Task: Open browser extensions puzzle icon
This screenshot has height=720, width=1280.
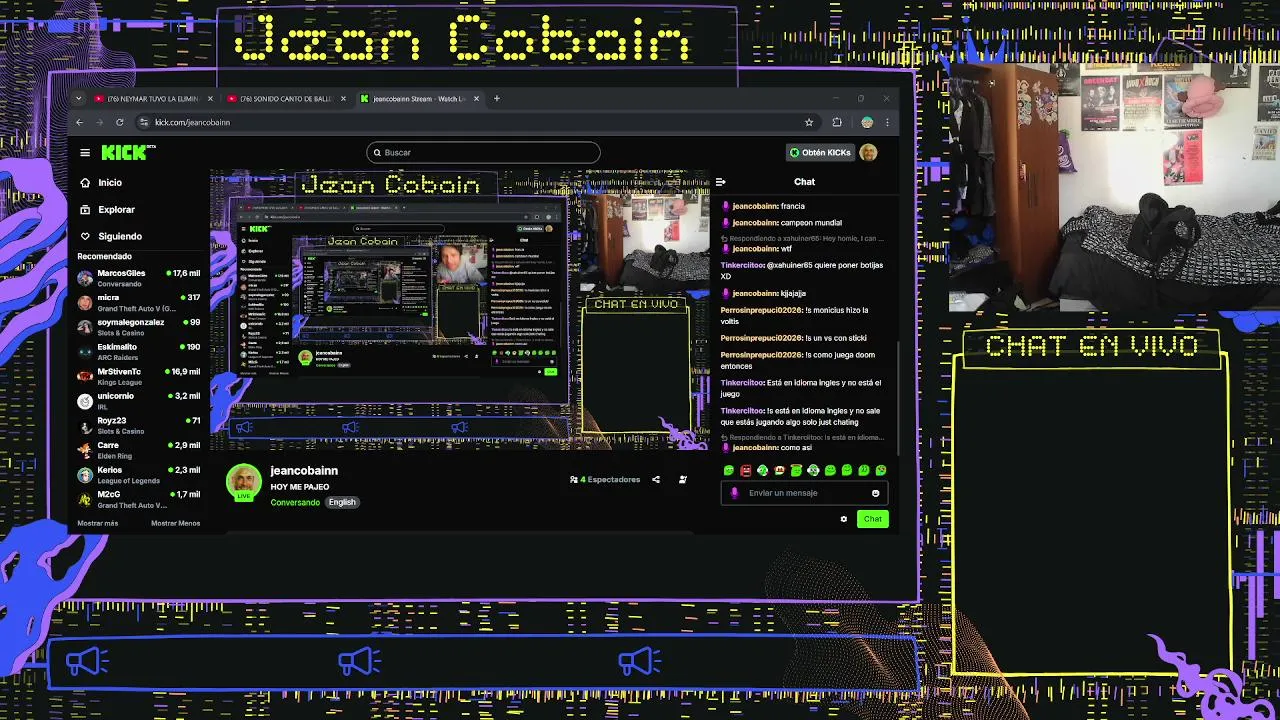Action: coord(837,123)
